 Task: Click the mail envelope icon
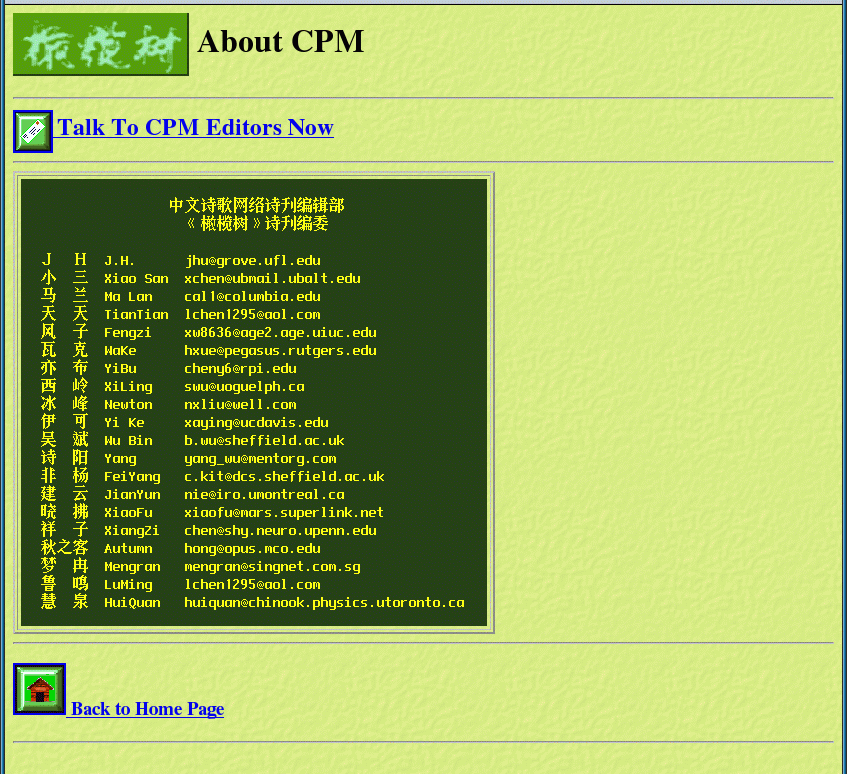pos(33,131)
